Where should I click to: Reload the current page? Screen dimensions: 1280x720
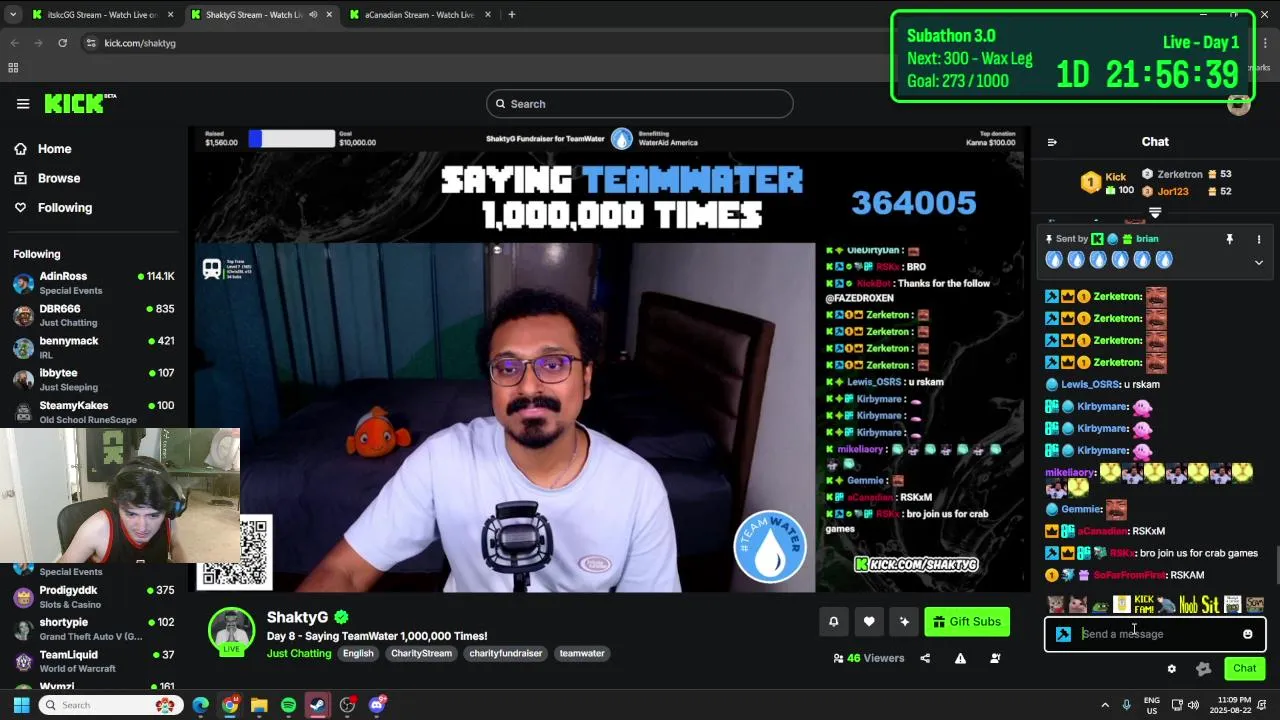62,43
